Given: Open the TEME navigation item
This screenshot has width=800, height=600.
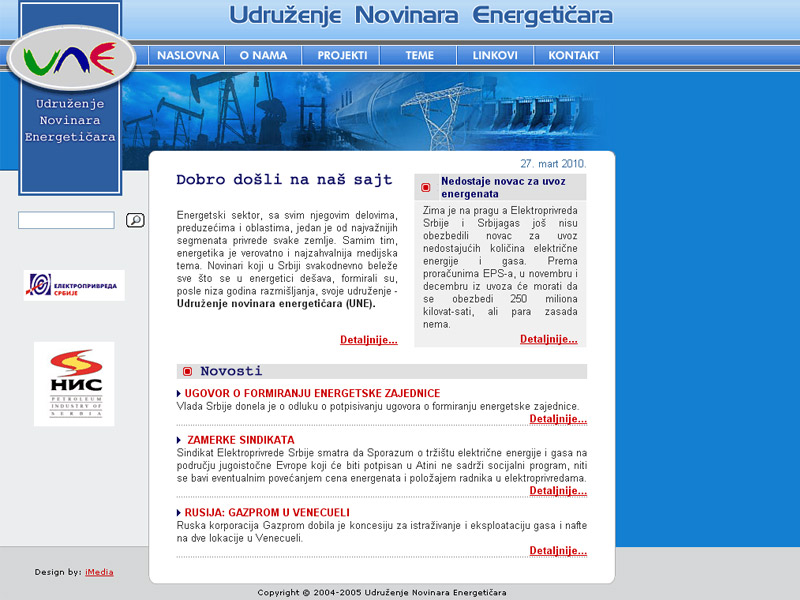Looking at the screenshot, I should click(x=419, y=56).
